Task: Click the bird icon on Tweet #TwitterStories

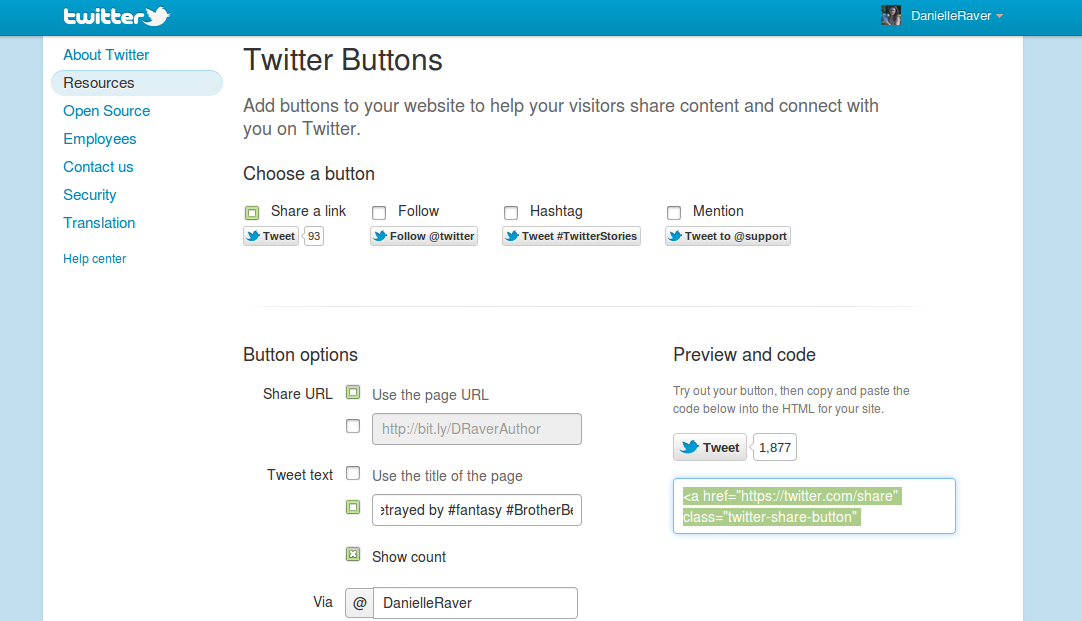Action: (512, 236)
